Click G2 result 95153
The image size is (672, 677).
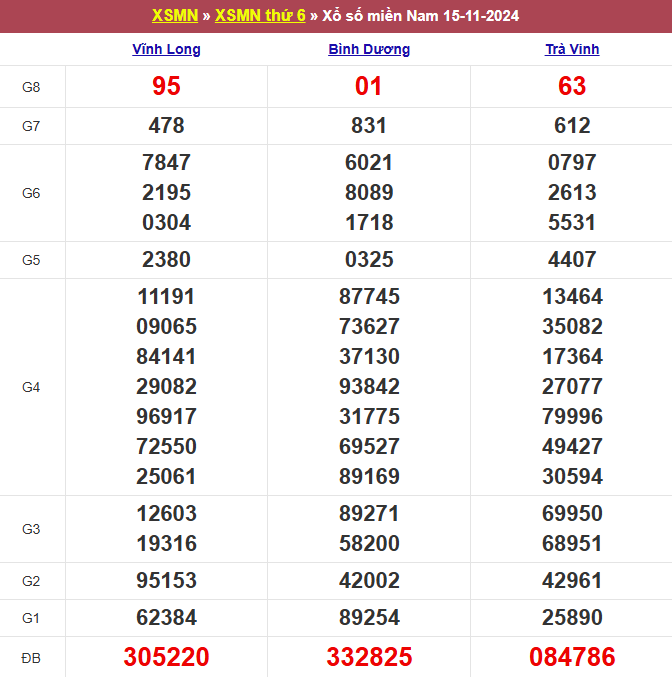[166, 581]
